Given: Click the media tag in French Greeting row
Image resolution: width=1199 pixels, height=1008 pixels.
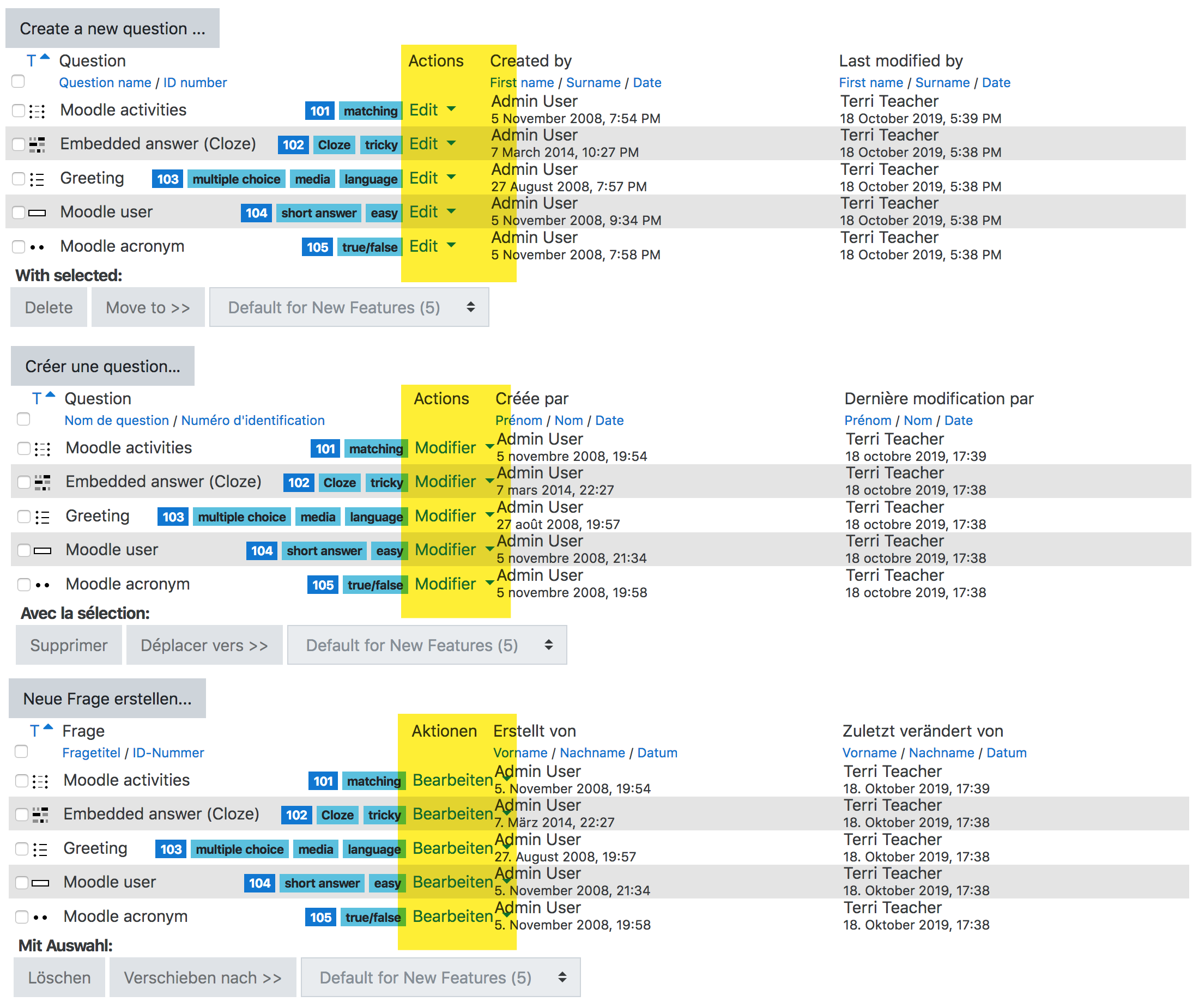Looking at the screenshot, I should pyautogui.click(x=318, y=517).
